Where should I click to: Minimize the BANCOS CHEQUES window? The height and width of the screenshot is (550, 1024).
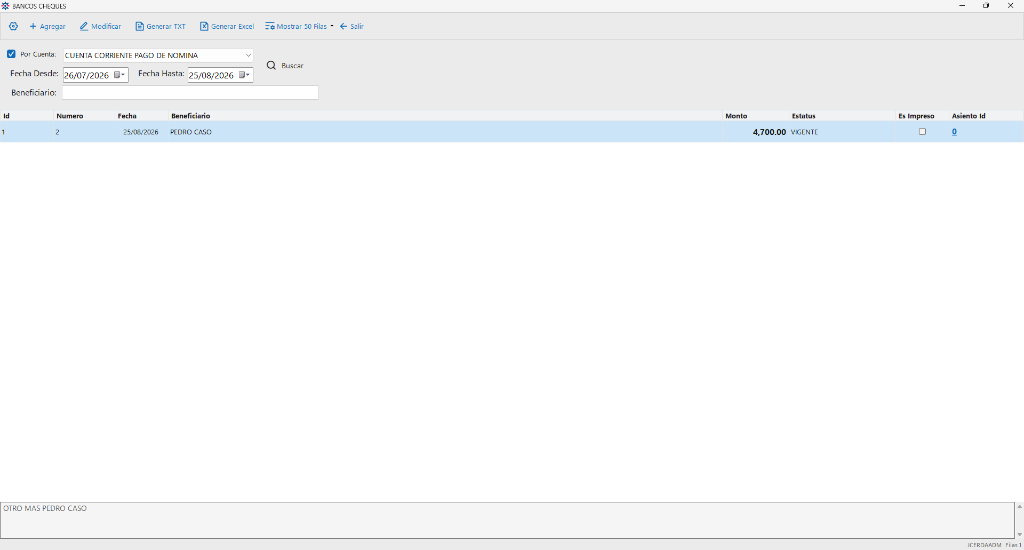coord(962,6)
